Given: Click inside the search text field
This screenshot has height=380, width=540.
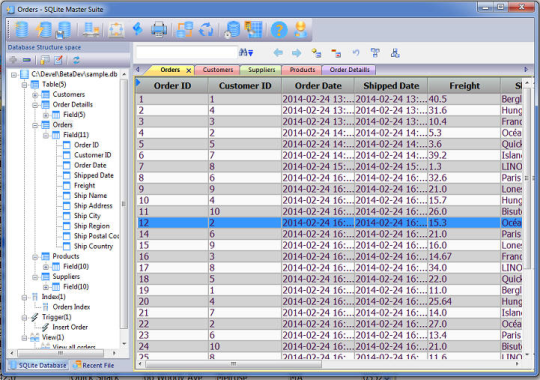Looking at the screenshot, I should click(x=186, y=53).
